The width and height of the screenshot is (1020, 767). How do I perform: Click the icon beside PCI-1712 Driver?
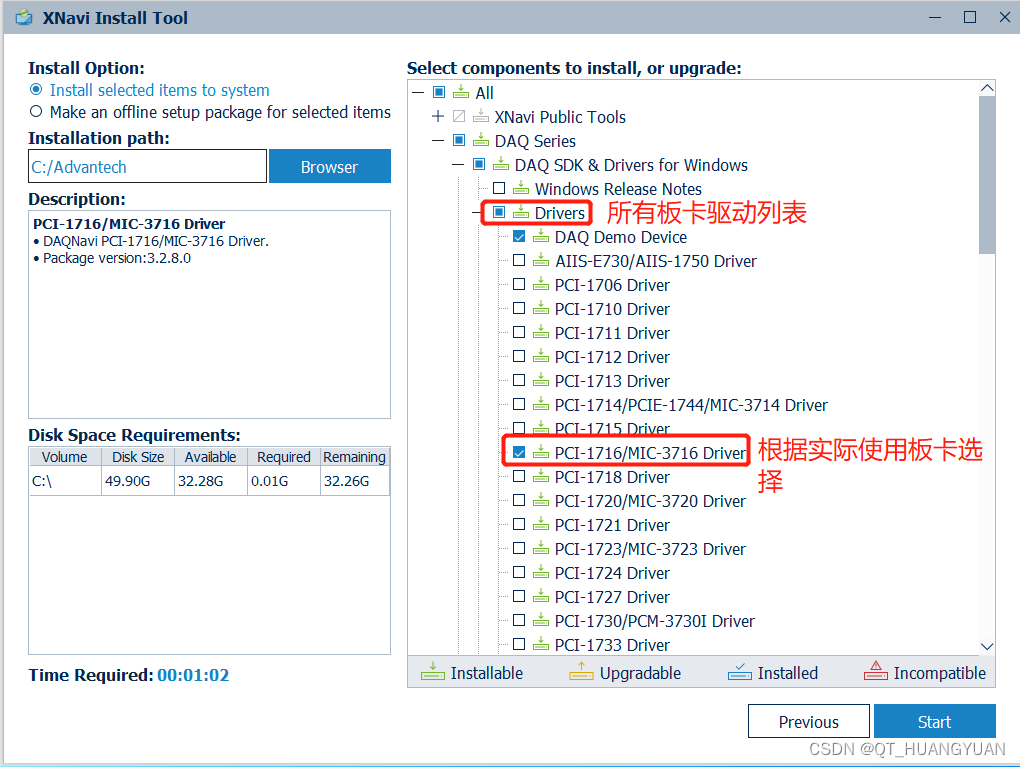pos(541,357)
